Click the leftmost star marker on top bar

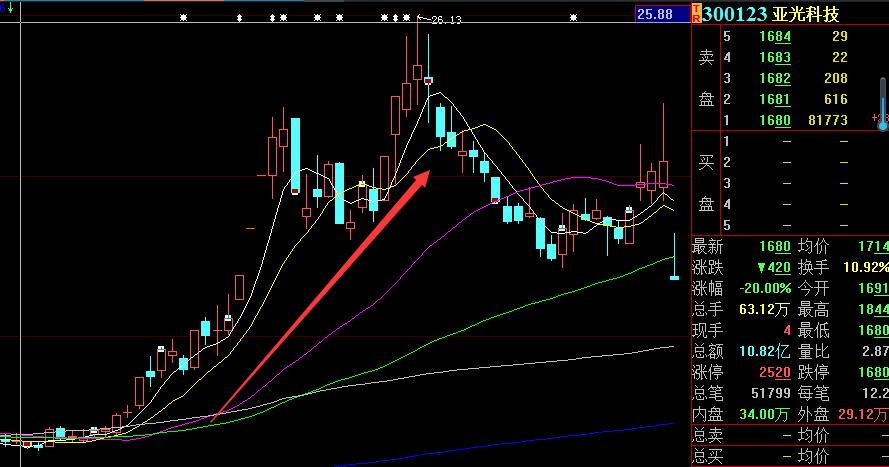click(182, 18)
